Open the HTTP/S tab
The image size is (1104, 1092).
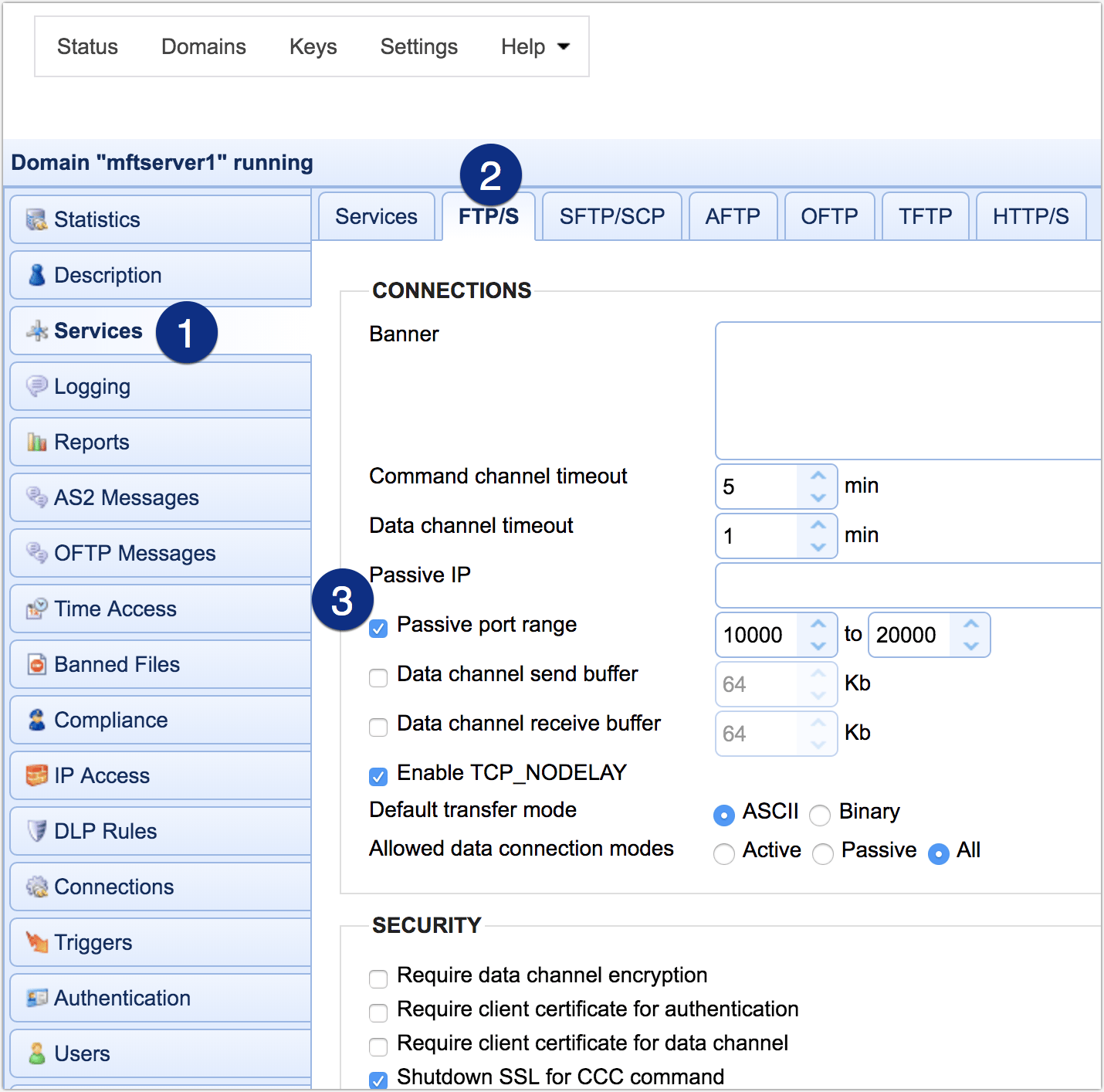[1031, 216]
